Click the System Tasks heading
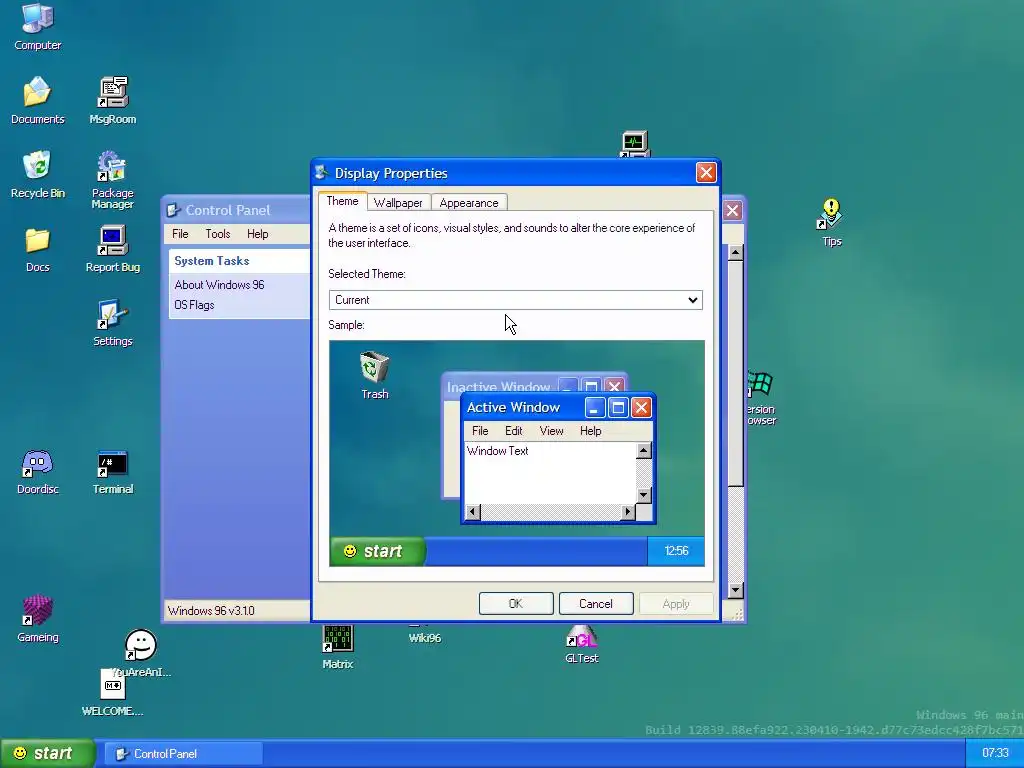The height and width of the screenshot is (768, 1024). (212, 261)
